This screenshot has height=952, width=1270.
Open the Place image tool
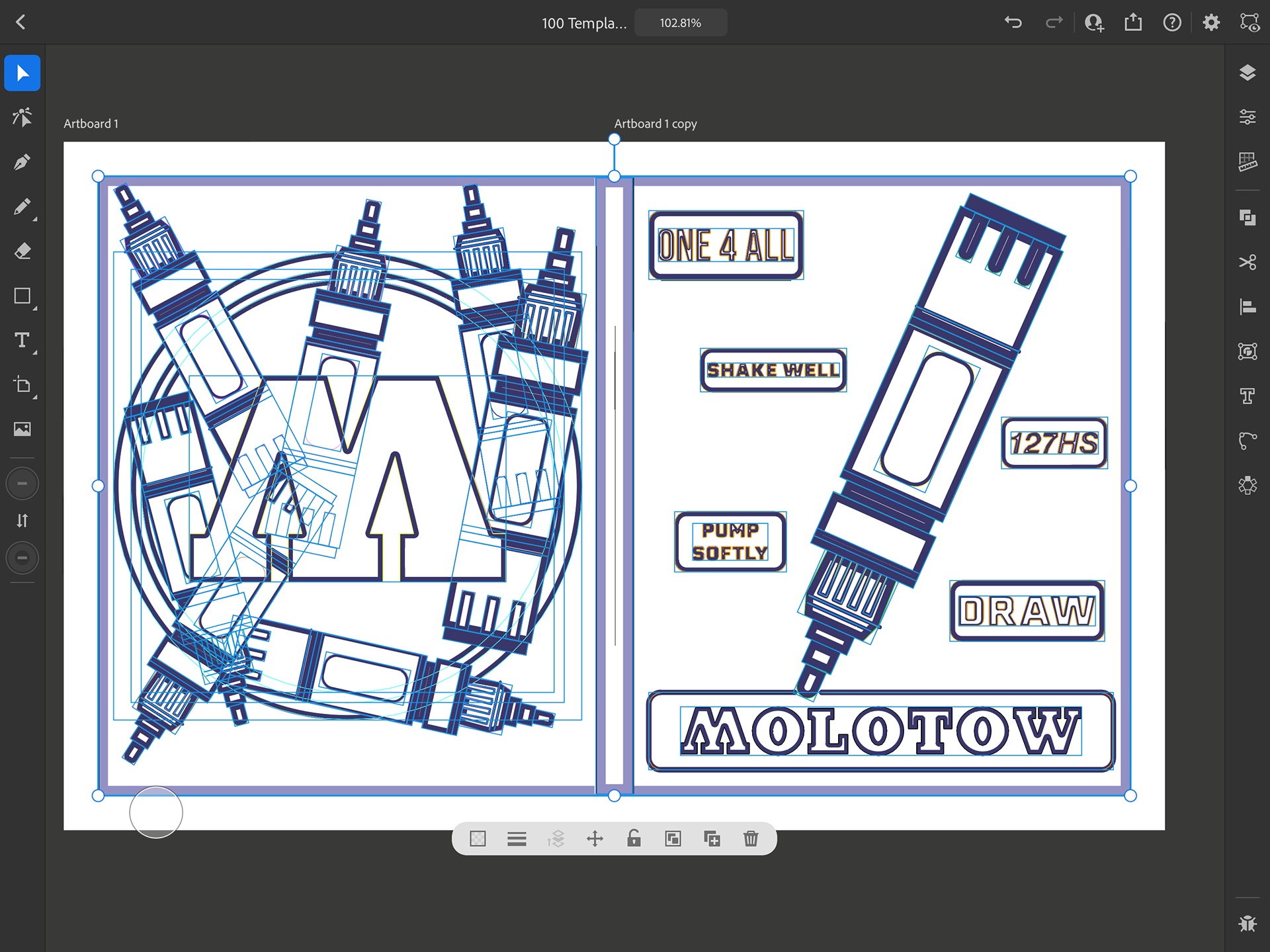point(22,429)
